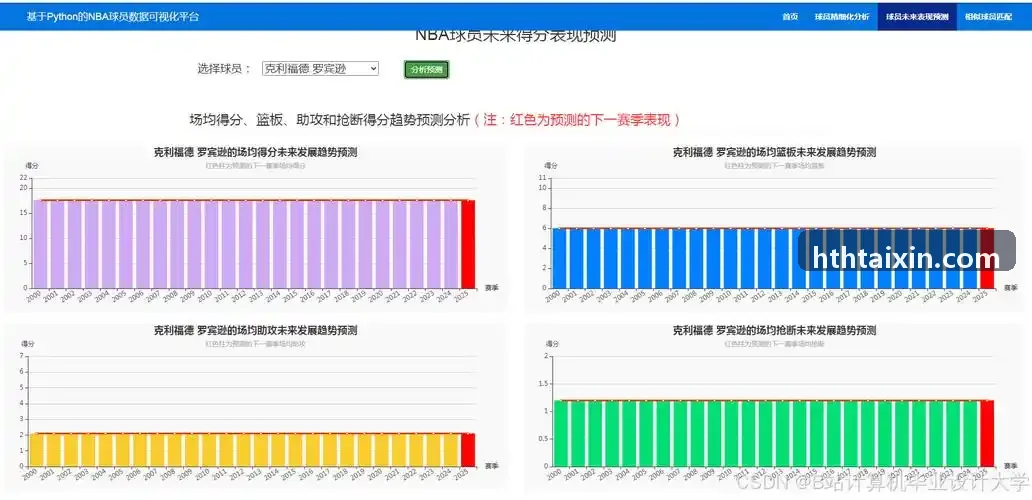Go to the 首页 nav item
The width and height of the screenshot is (1032, 500).
tap(790, 16)
